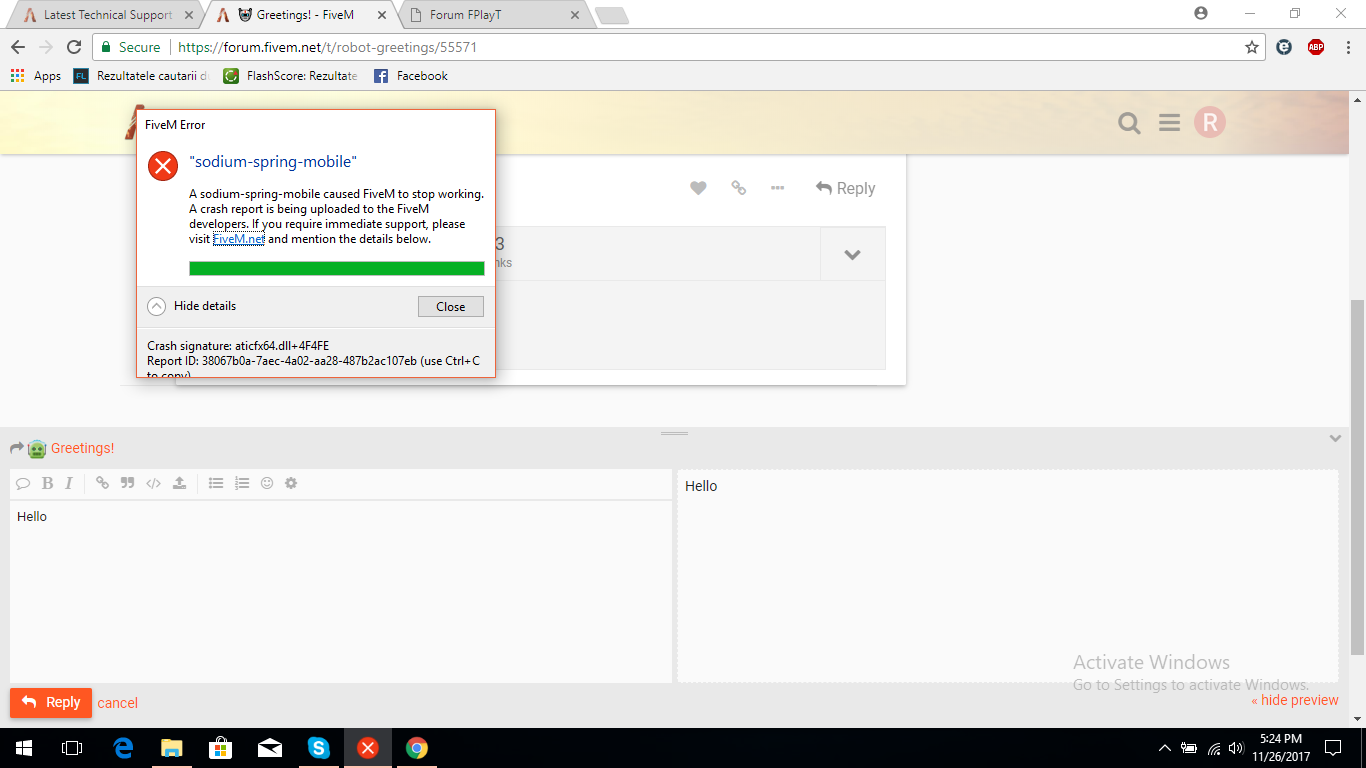Cancel the reply draft
This screenshot has width=1366, height=768.
point(117,703)
